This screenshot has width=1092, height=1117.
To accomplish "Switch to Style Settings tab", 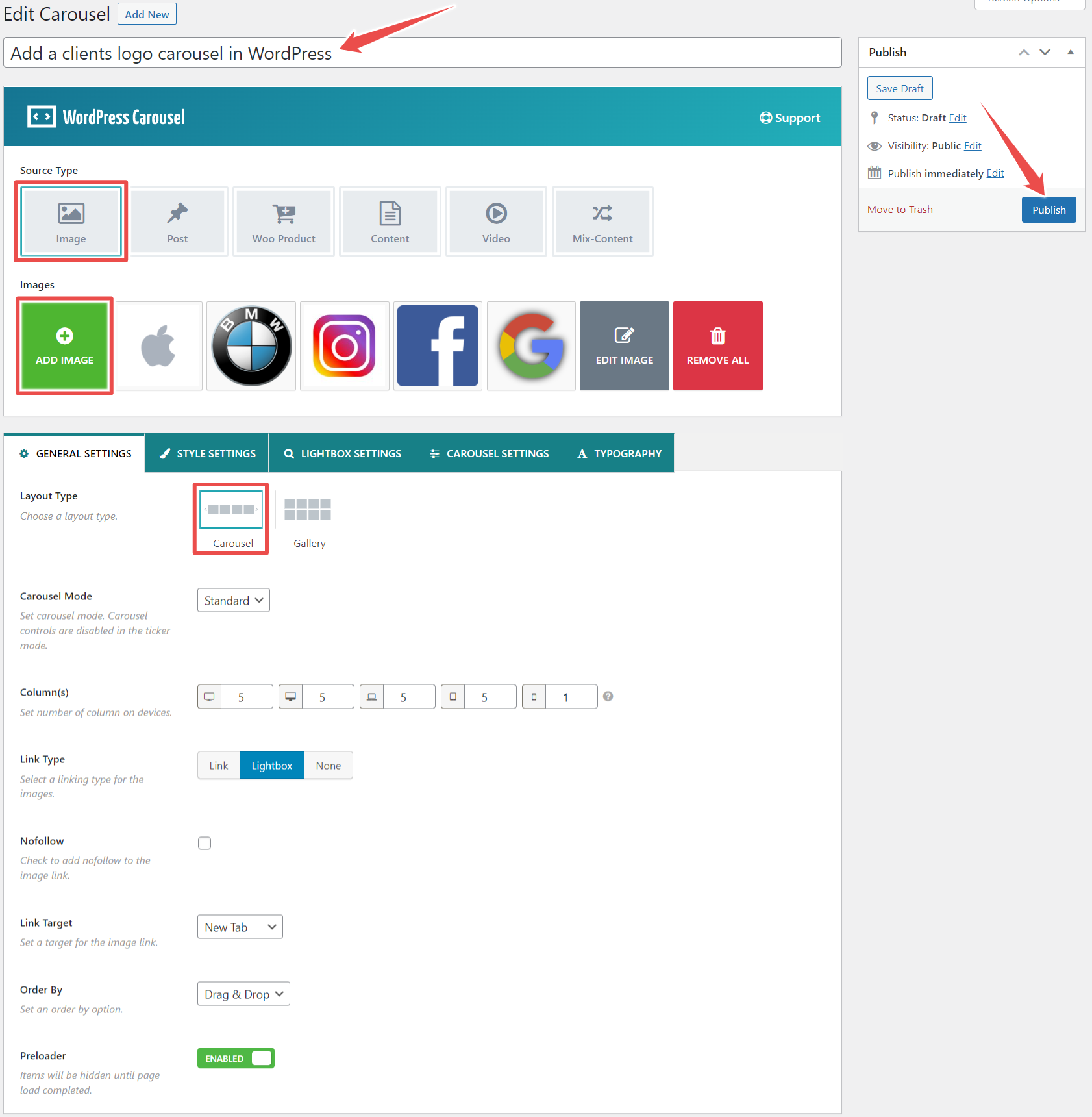I will point(207,453).
